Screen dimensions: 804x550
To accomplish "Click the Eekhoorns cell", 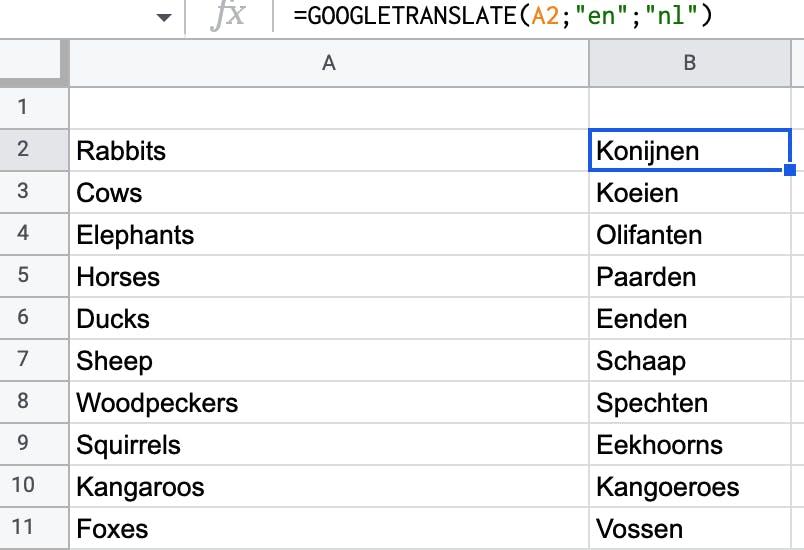I will coord(692,445).
